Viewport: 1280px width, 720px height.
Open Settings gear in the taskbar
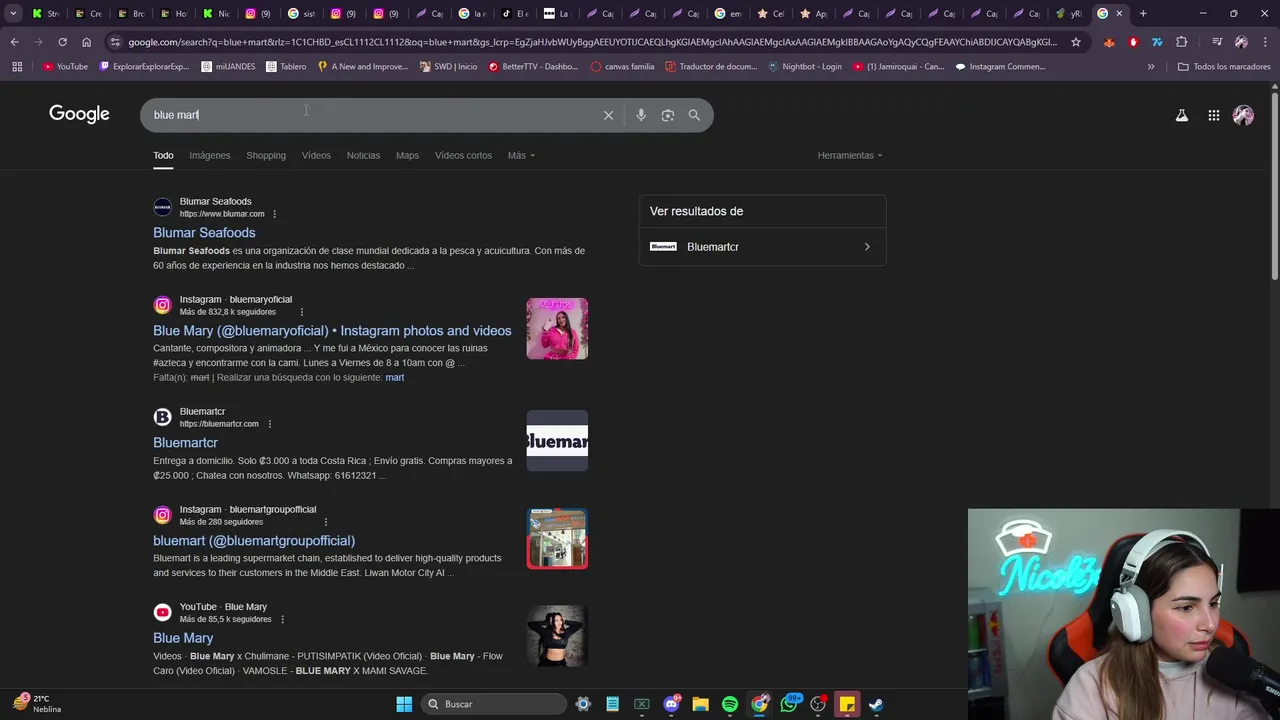pyautogui.click(x=583, y=704)
